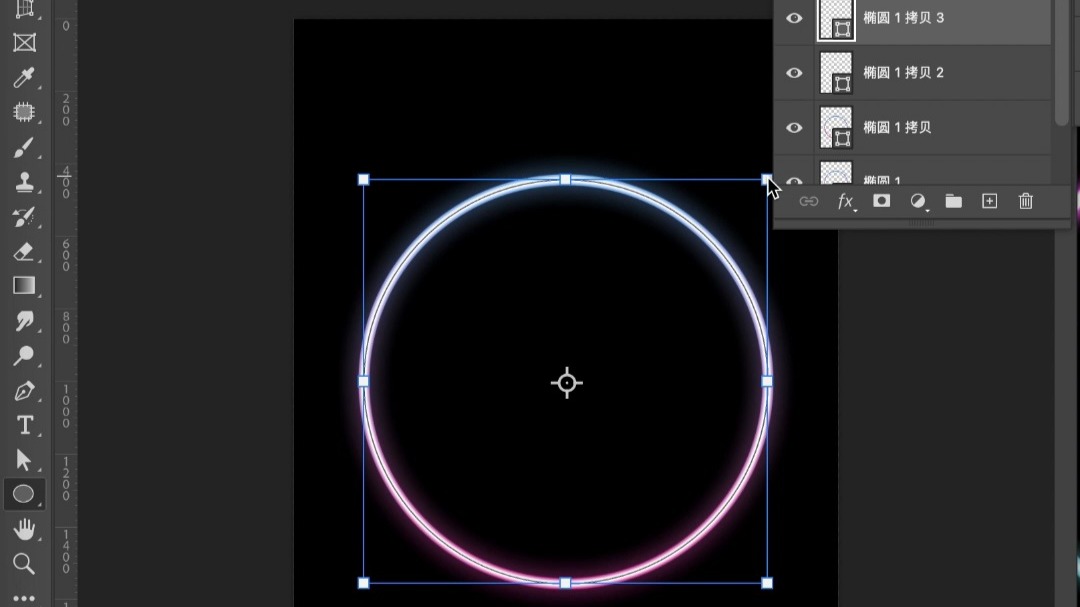Click the 椭圆 1 拷贝 2 layer thumbnail
The height and width of the screenshot is (607, 1080).
click(836, 73)
